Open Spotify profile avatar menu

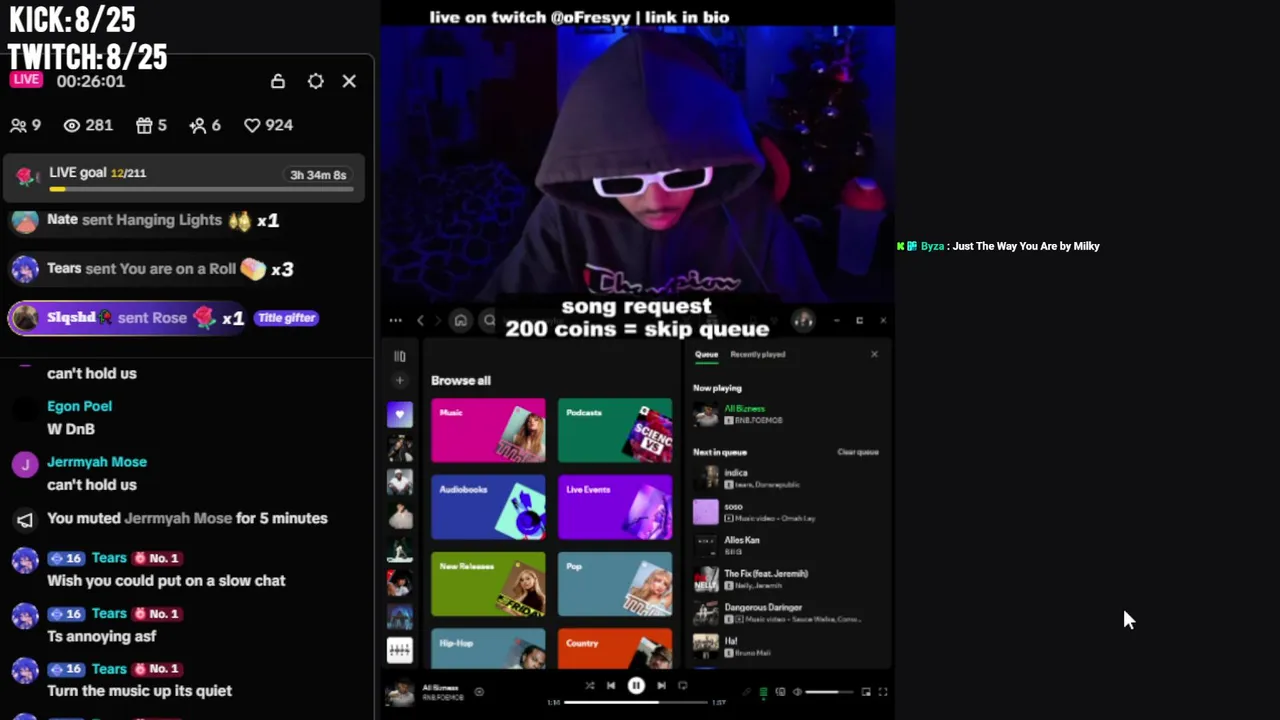coord(803,320)
